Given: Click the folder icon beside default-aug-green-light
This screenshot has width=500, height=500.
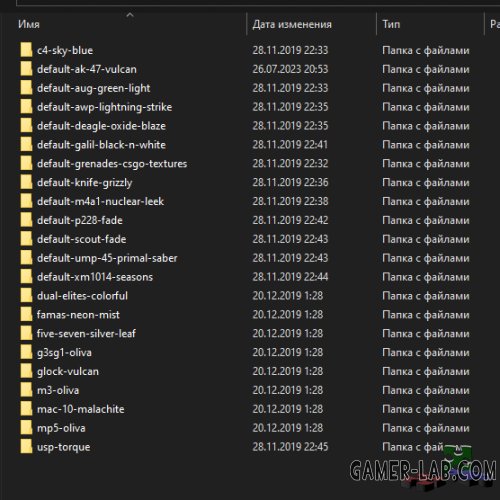Looking at the screenshot, I should coord(26,88).
